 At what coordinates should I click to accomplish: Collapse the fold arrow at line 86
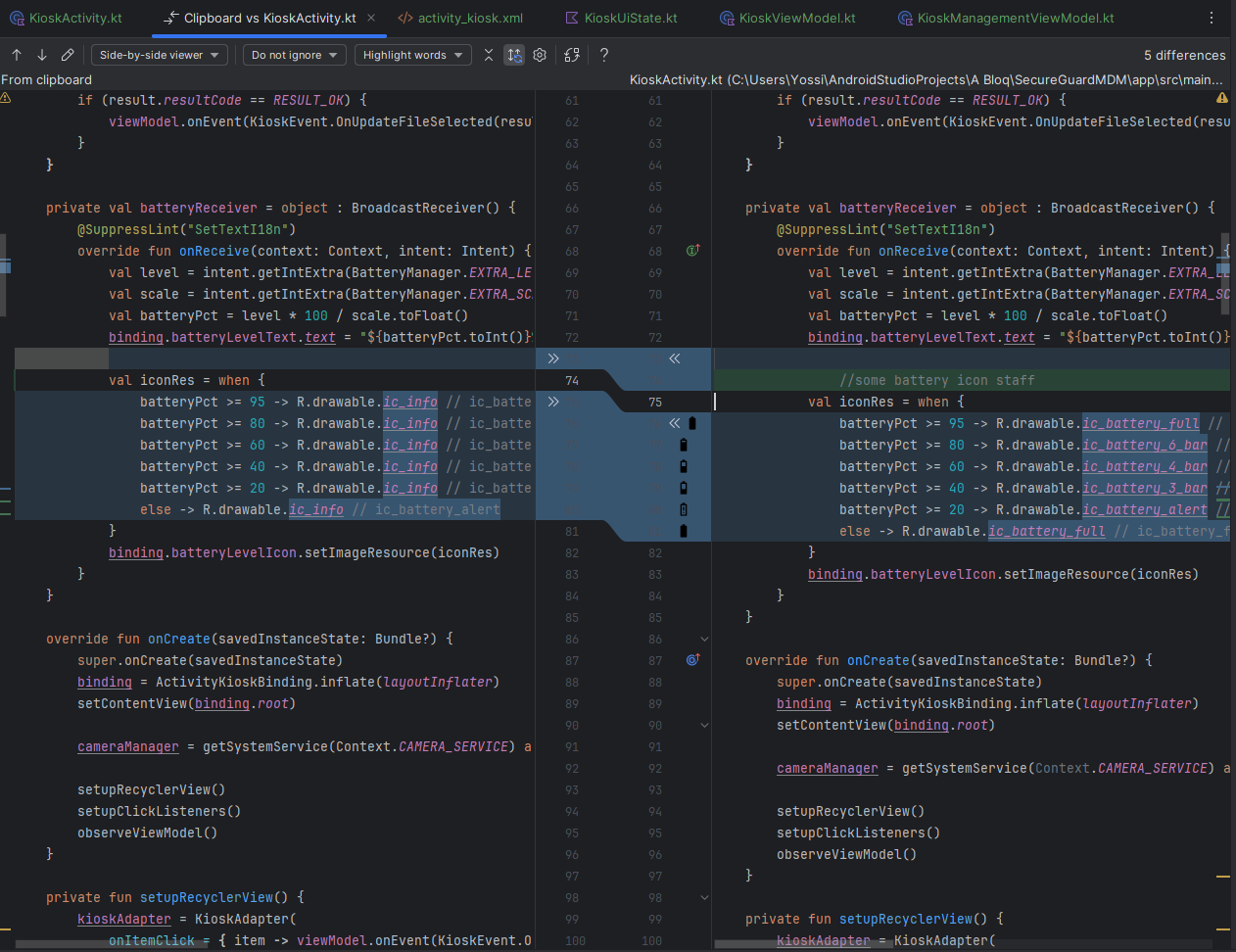click(704, 639)
